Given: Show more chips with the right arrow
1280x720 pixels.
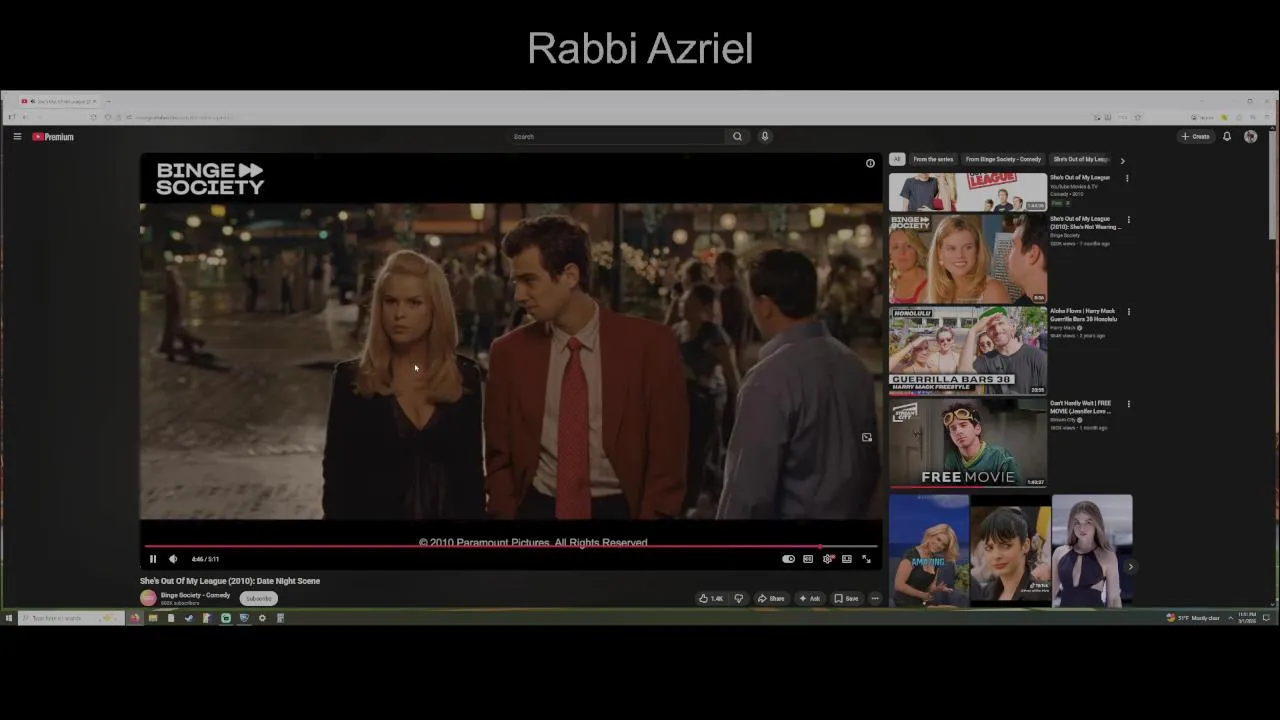Looking at the screenshot, I should (1122, 160).
